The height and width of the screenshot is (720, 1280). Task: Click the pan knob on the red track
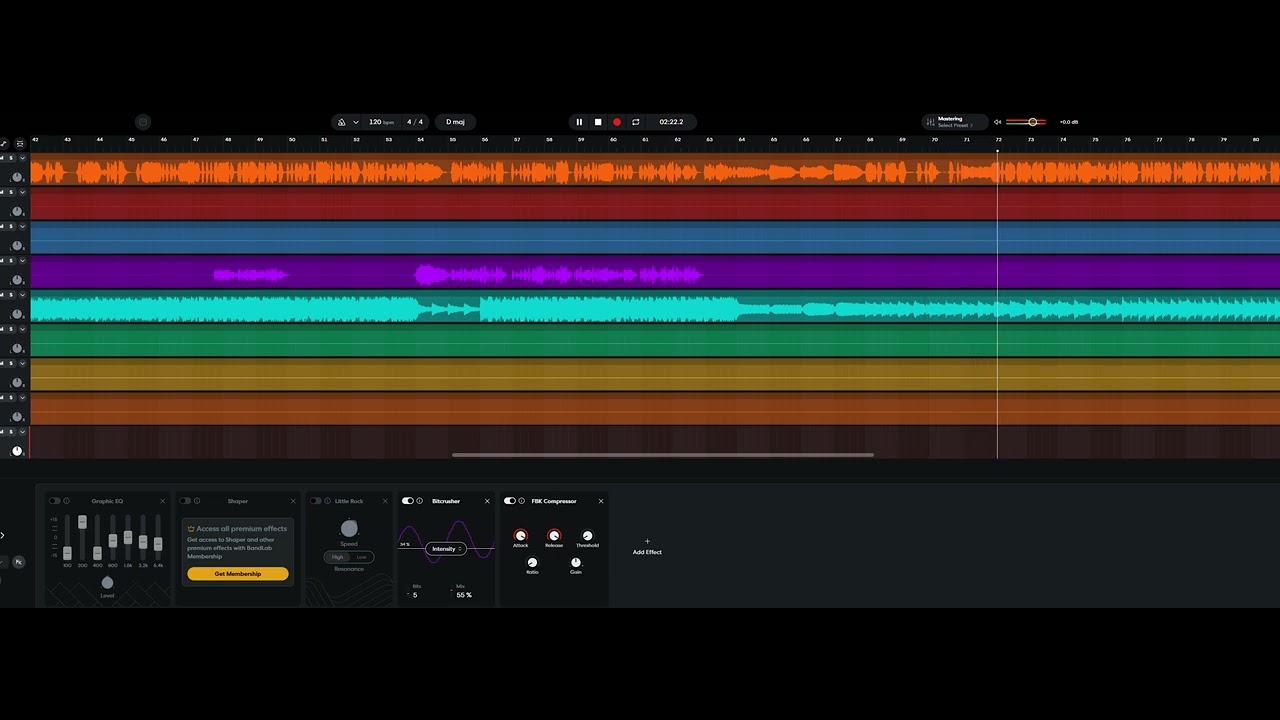coord(17,211)
